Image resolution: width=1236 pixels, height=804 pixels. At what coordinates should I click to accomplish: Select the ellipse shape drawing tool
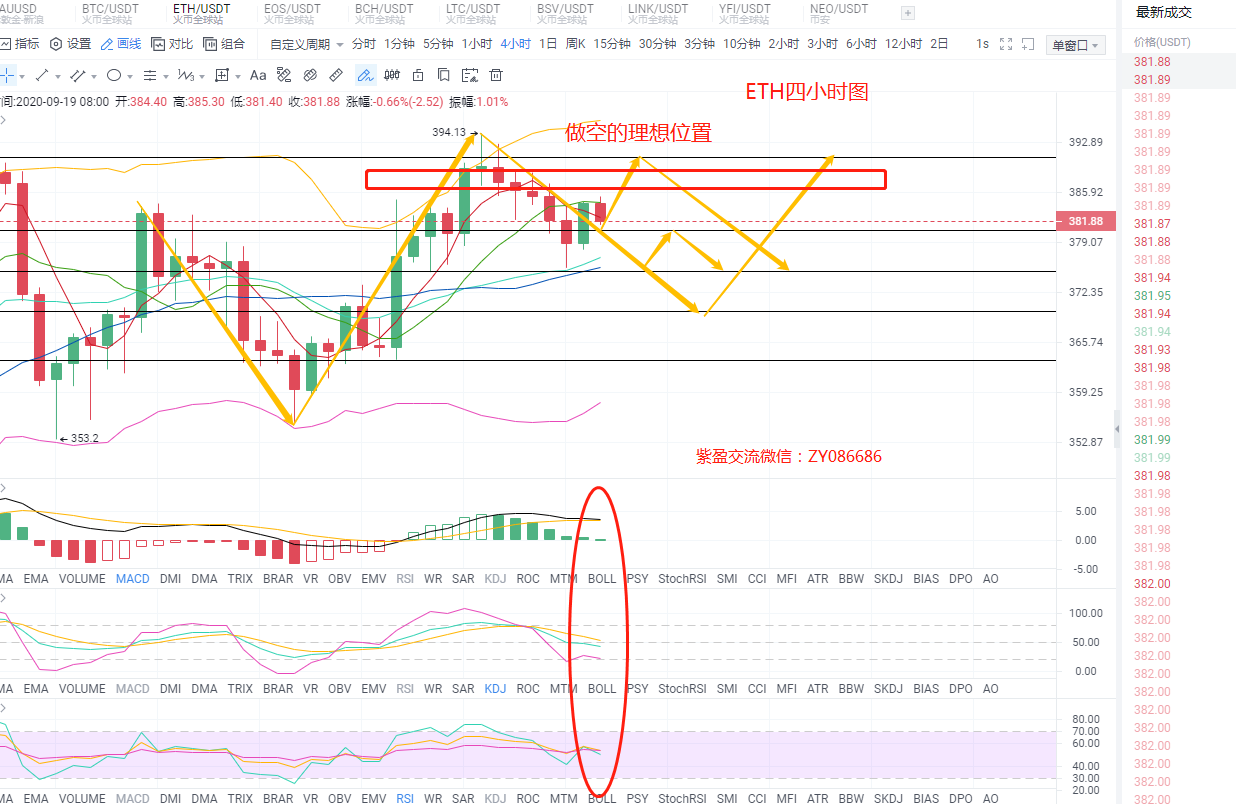(x=114, y=75)
